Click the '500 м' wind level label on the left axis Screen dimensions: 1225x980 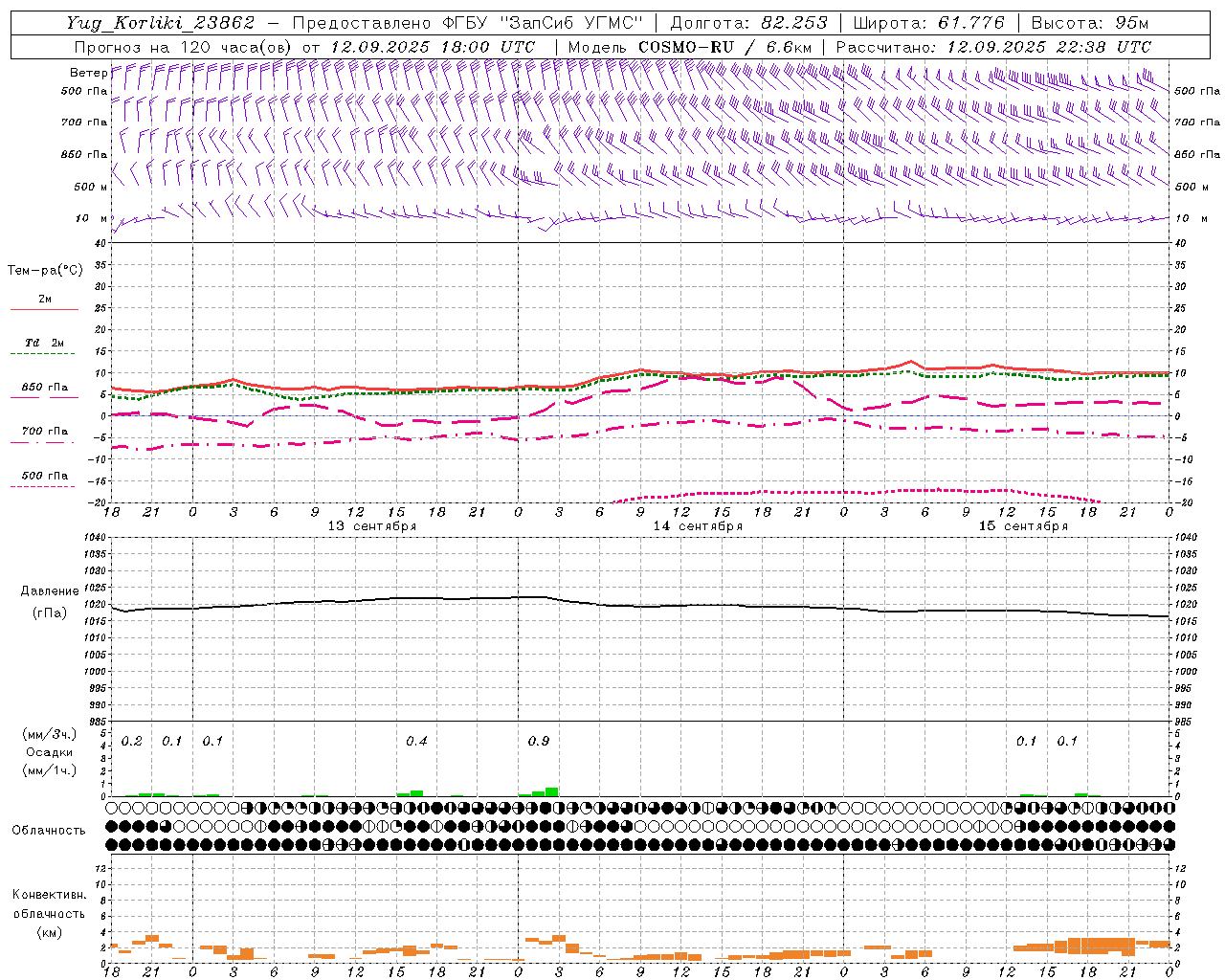point(92,187)
